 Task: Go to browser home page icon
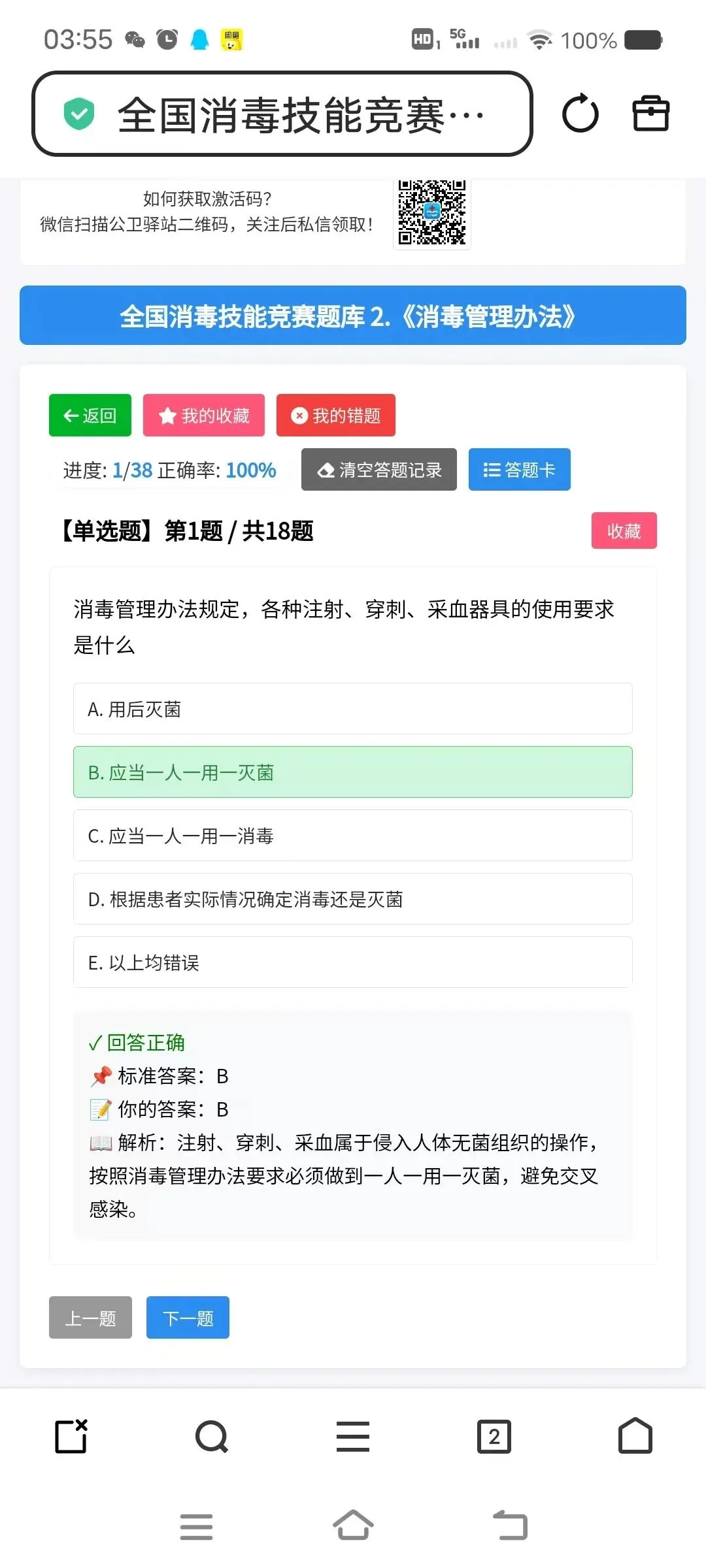pyautogui.click(x=635, y=1435)
